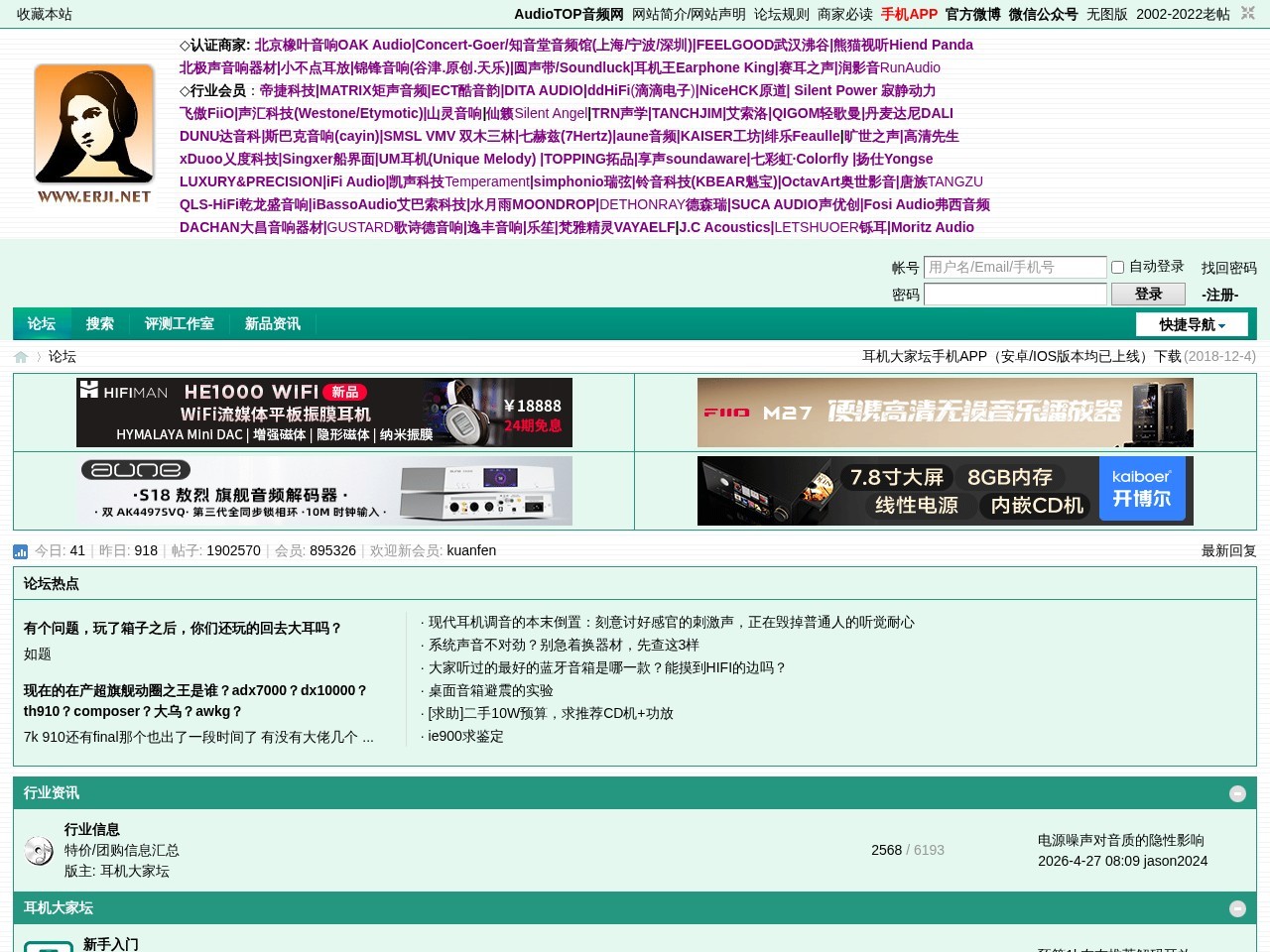Open merchant link 熊猫视听Hiend Panda
This screenshot has width=1270, height=952.
pyautogui.click(x=903, y=45)
